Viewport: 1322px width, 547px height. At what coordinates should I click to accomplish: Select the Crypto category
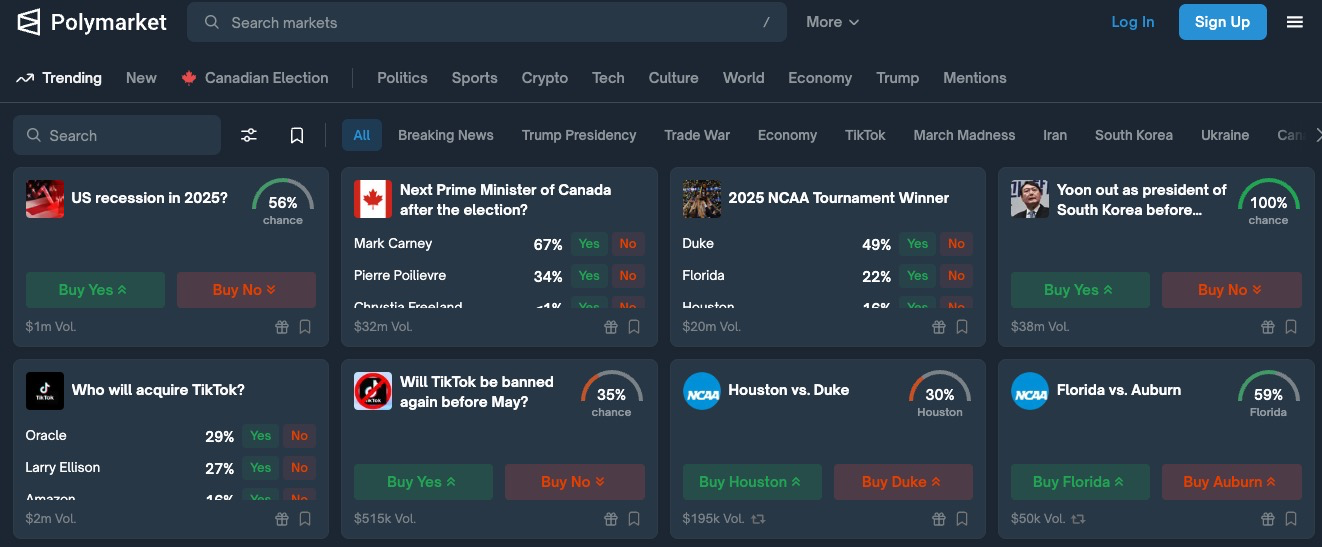[544, 78]
